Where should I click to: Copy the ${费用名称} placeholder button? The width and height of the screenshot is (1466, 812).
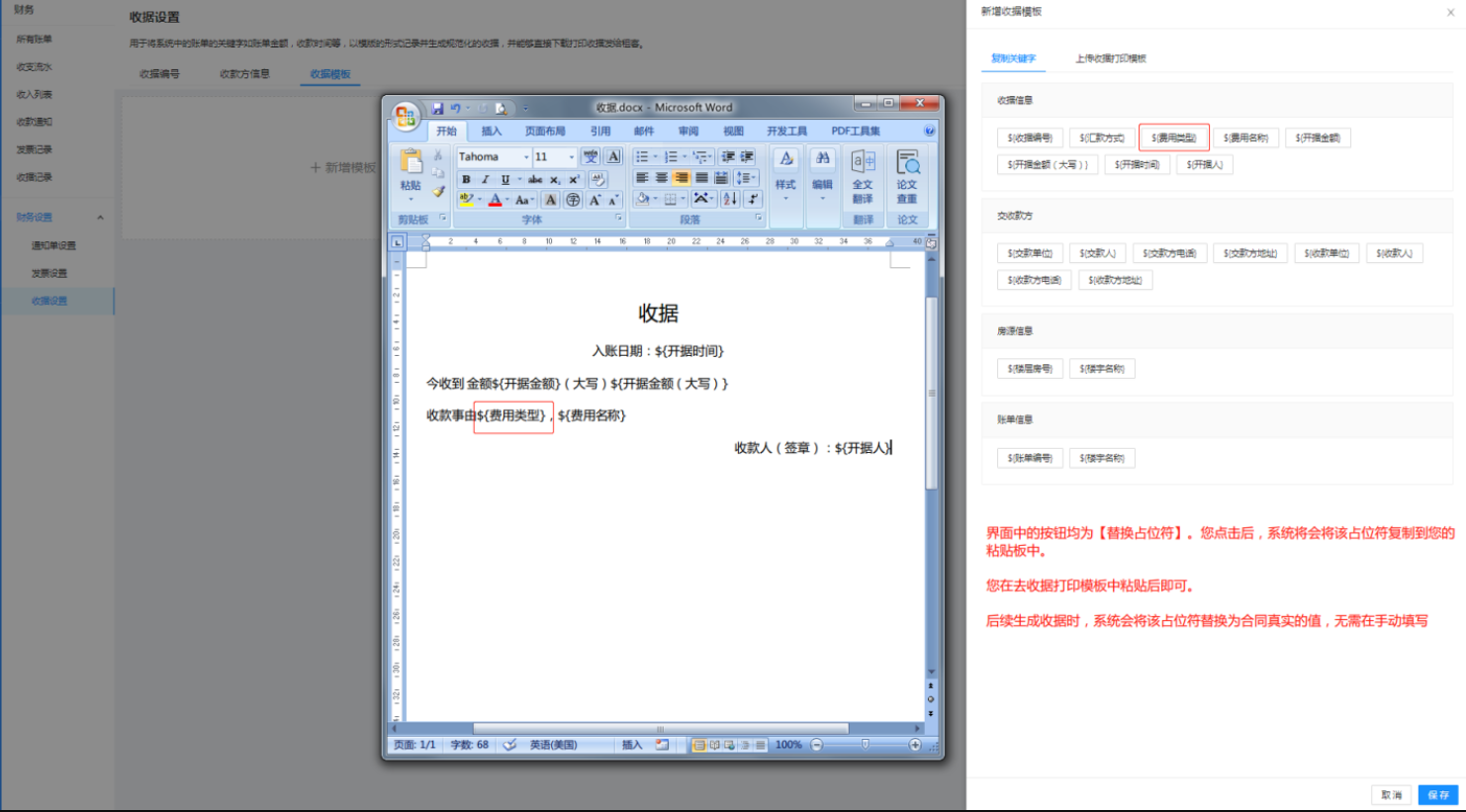(1245, 137)
